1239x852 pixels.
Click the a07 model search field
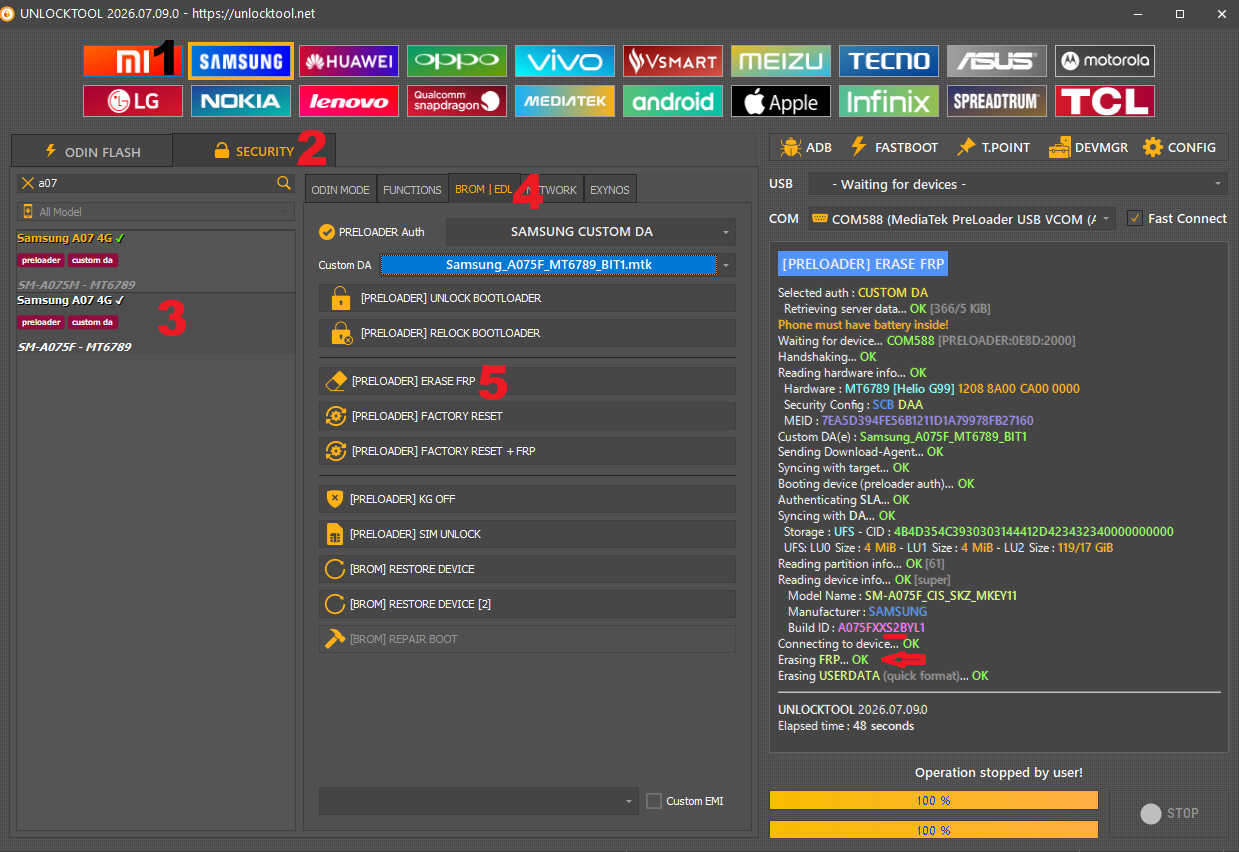(x=155, y=183)
